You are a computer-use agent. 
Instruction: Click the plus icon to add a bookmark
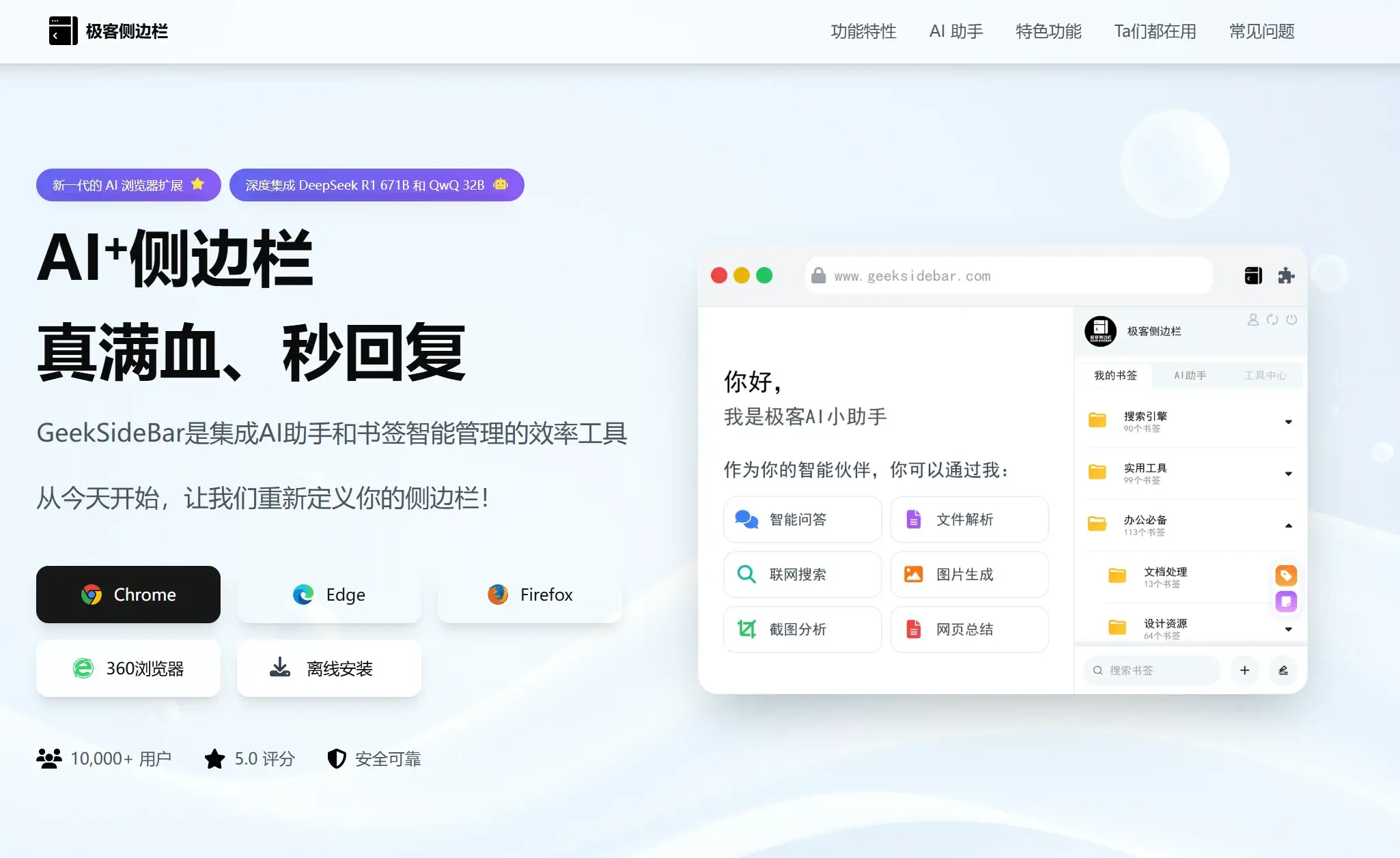click(1245, 670)
